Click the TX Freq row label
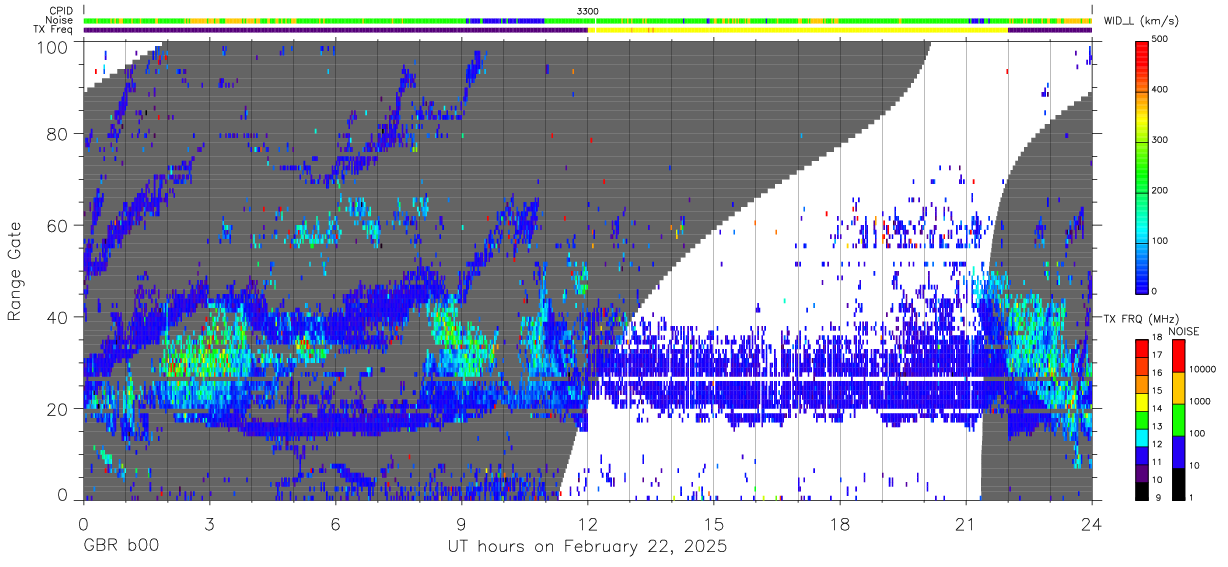The height and width of the screenshot is (567, 1228). 54,29
